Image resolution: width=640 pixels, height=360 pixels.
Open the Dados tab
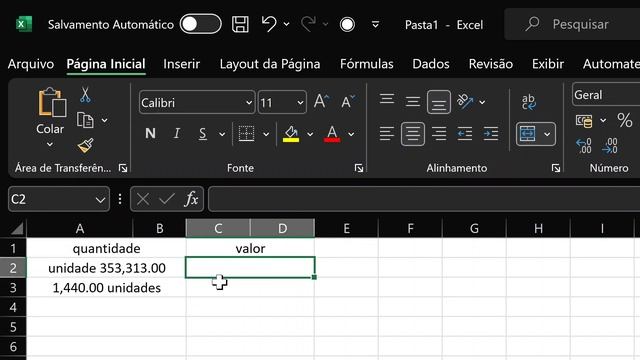[431, 64]
